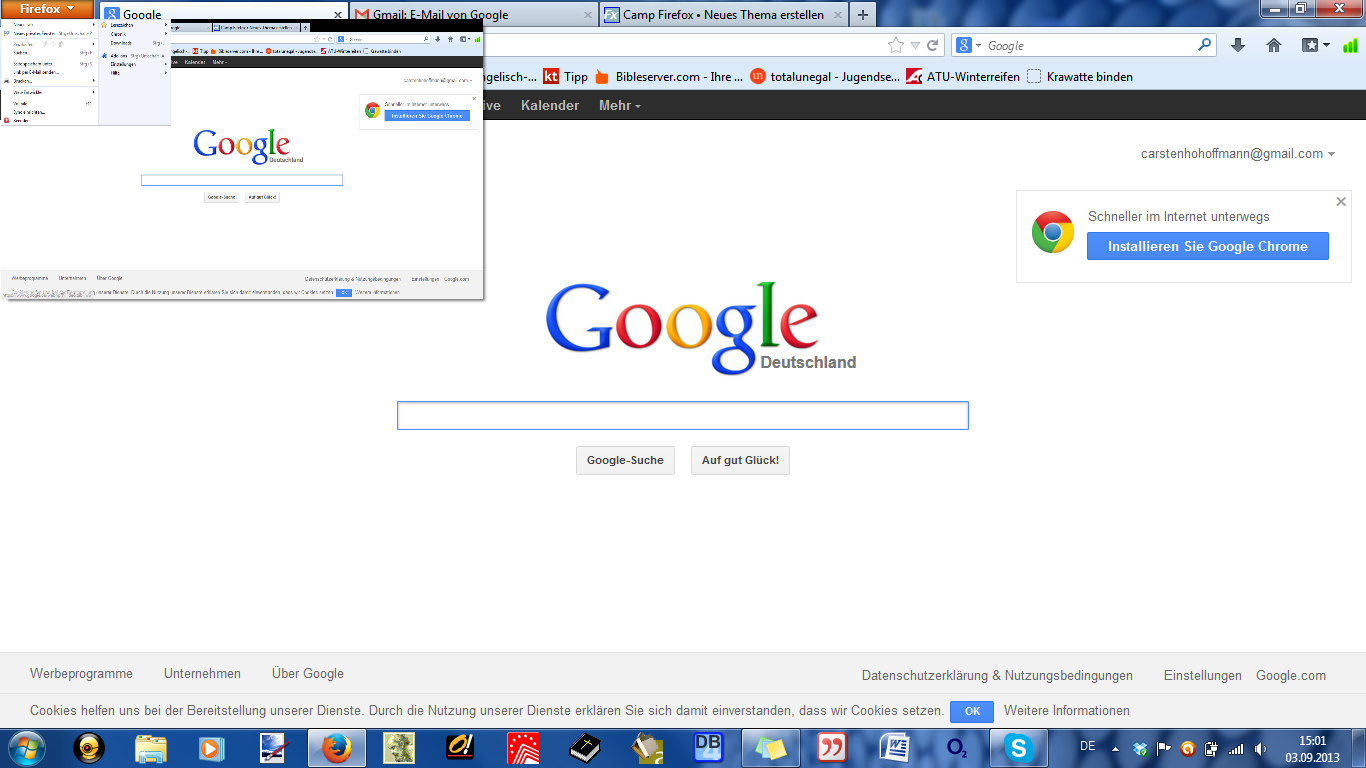Accept cookies with the OK button
The height and width of the screenshot is (768, 1366).
tap(972, 711)
